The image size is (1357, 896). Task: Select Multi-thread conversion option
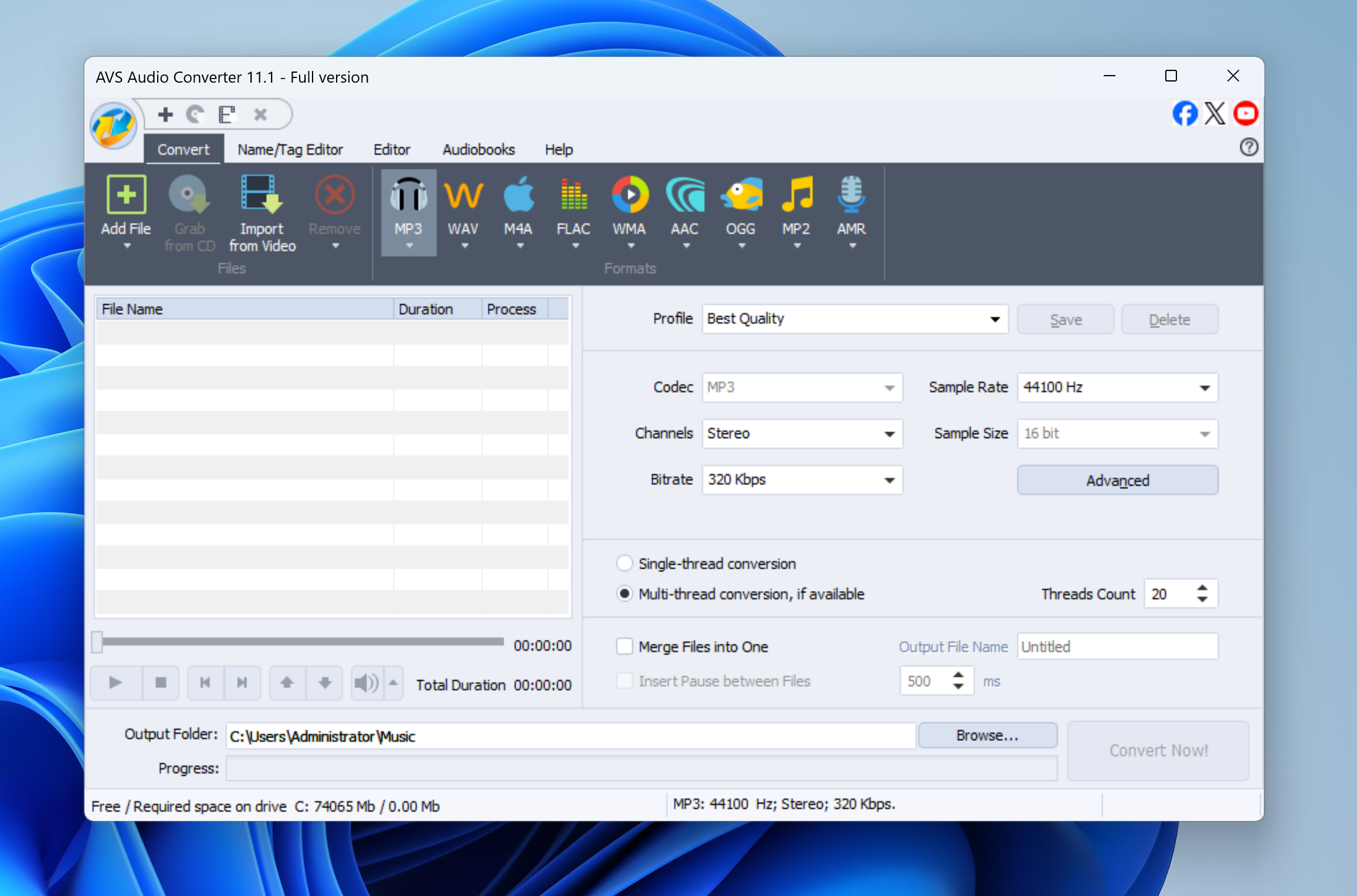[x=625, y=594]
